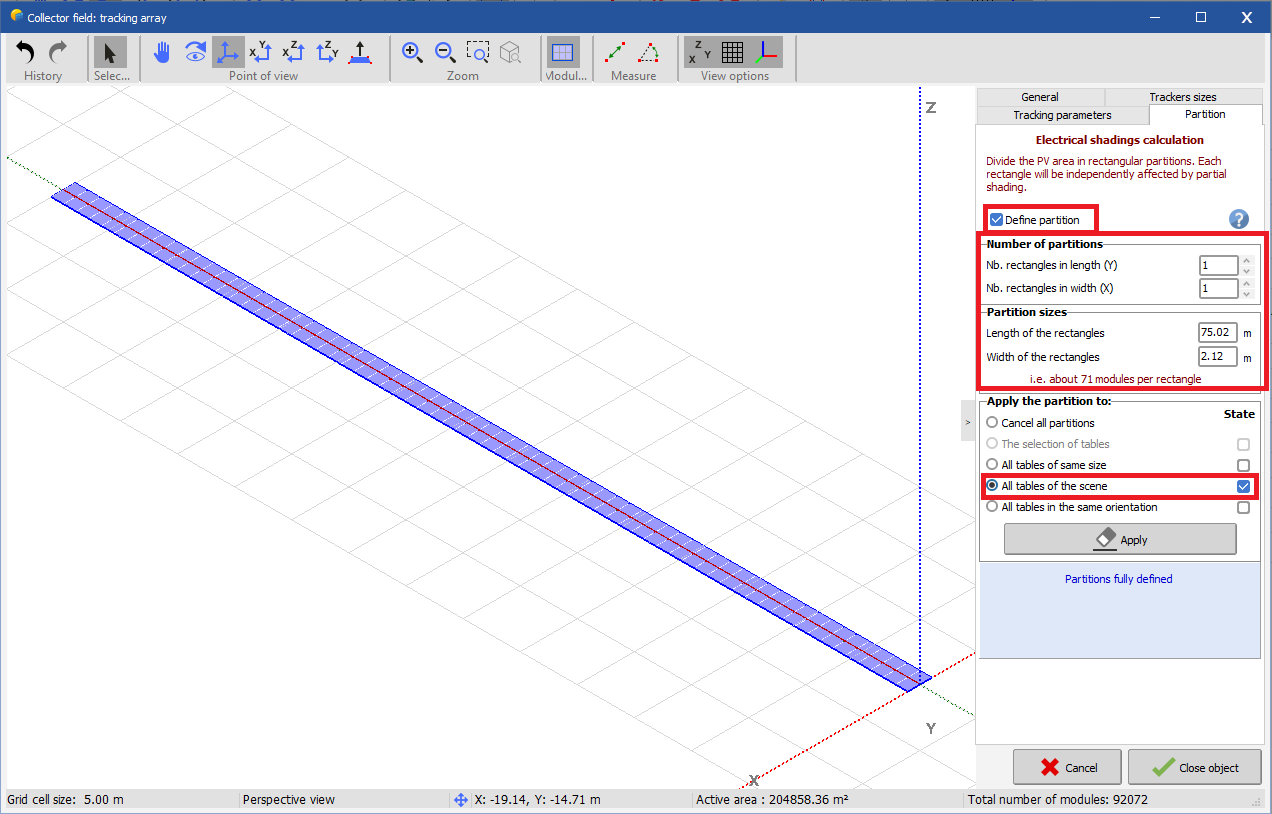Click the Apply button
Screen dimensions: 1272x814
(1118, 539)
